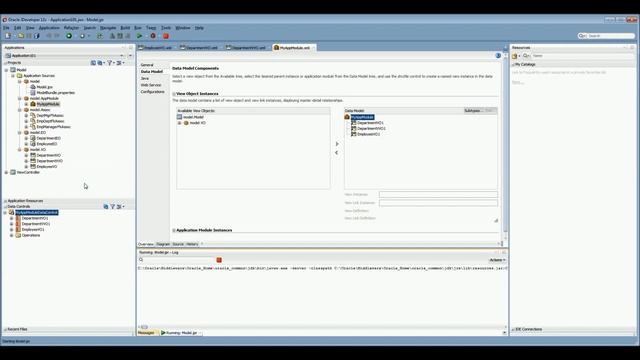640x360 pixels.
Task: Click the shuttle right arrow to add instance
Action: click(337, 144)
